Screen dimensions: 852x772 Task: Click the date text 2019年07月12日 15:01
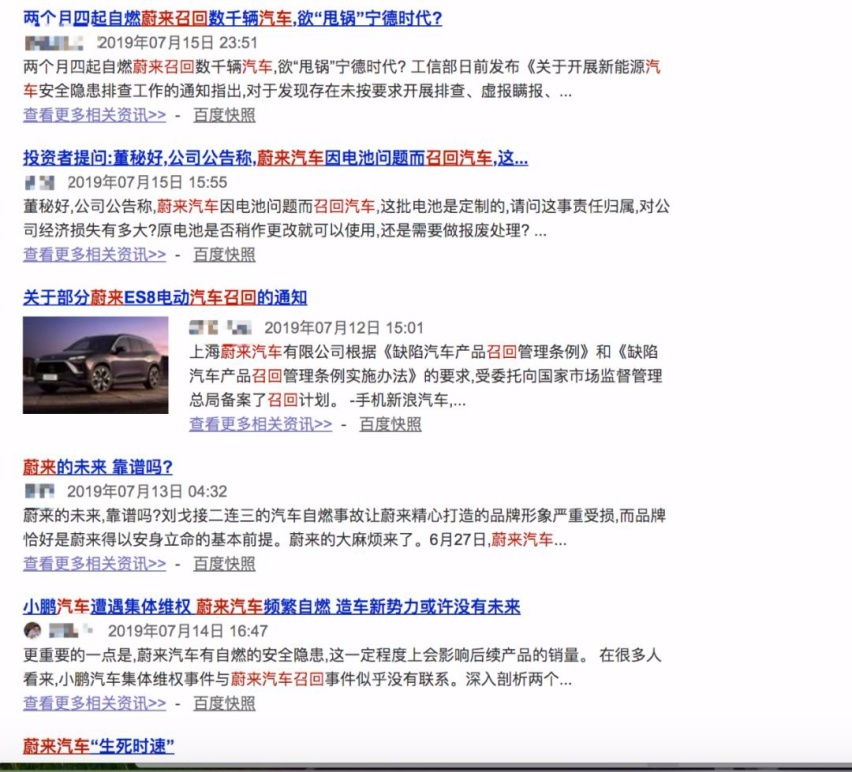344,328
